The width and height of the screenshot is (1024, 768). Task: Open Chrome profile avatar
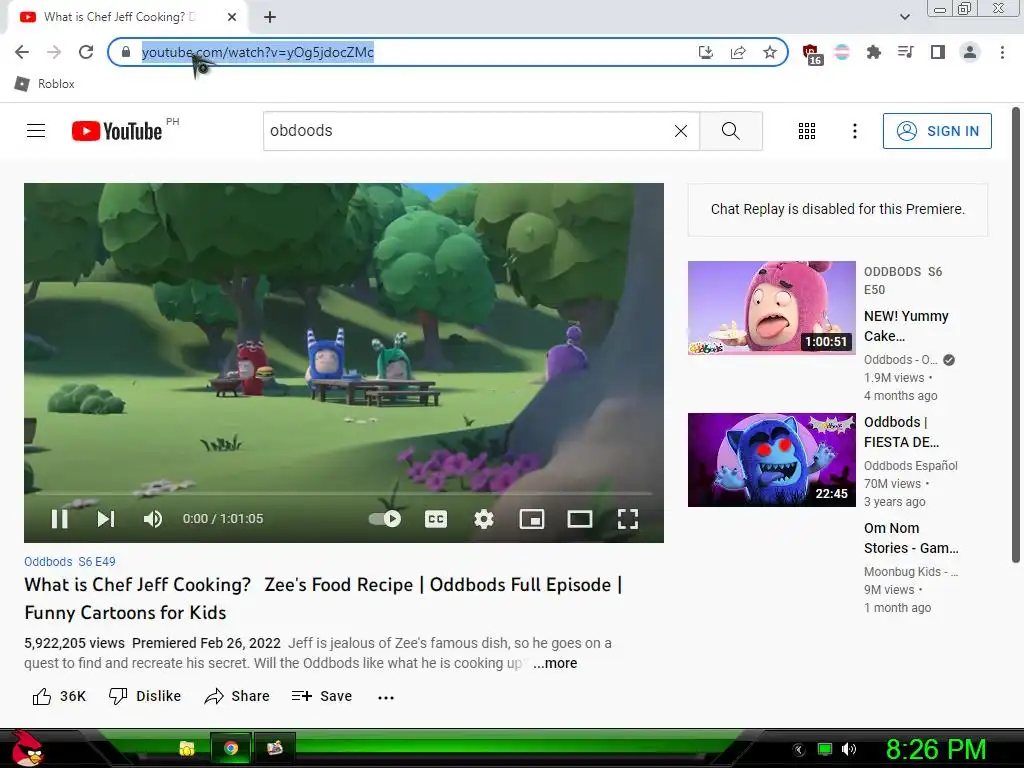pyautogui.click(x=970, y=52)
